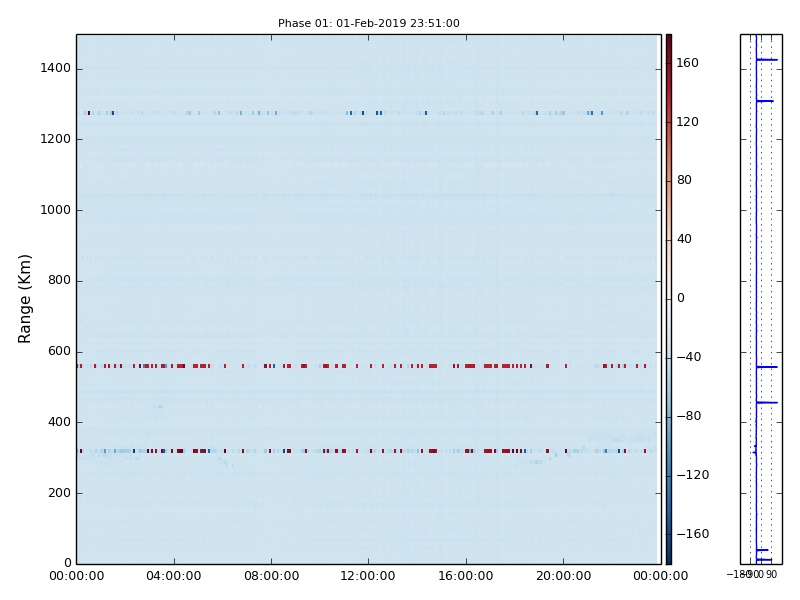Click the colorbar label 40
Viewport: 800px width, 600px height.
(x=684, y=239)
